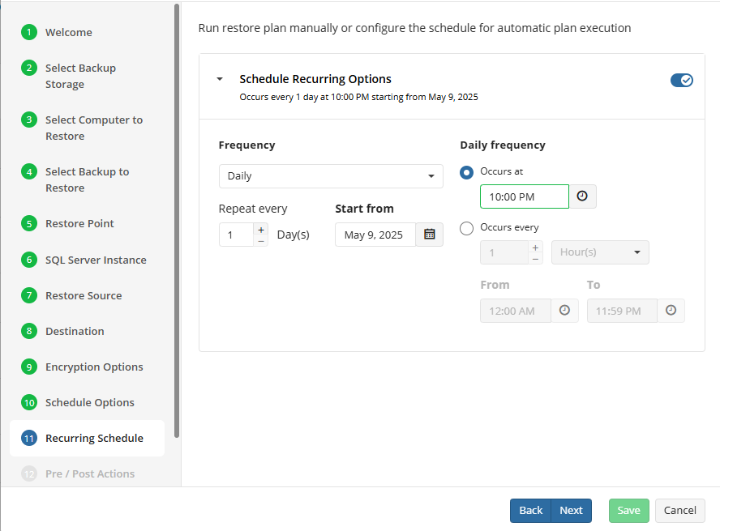The height and width of the screenshot is (531, 730).
Task: Click the step 5 Restore Point circle icon
Action: [29, 224]
